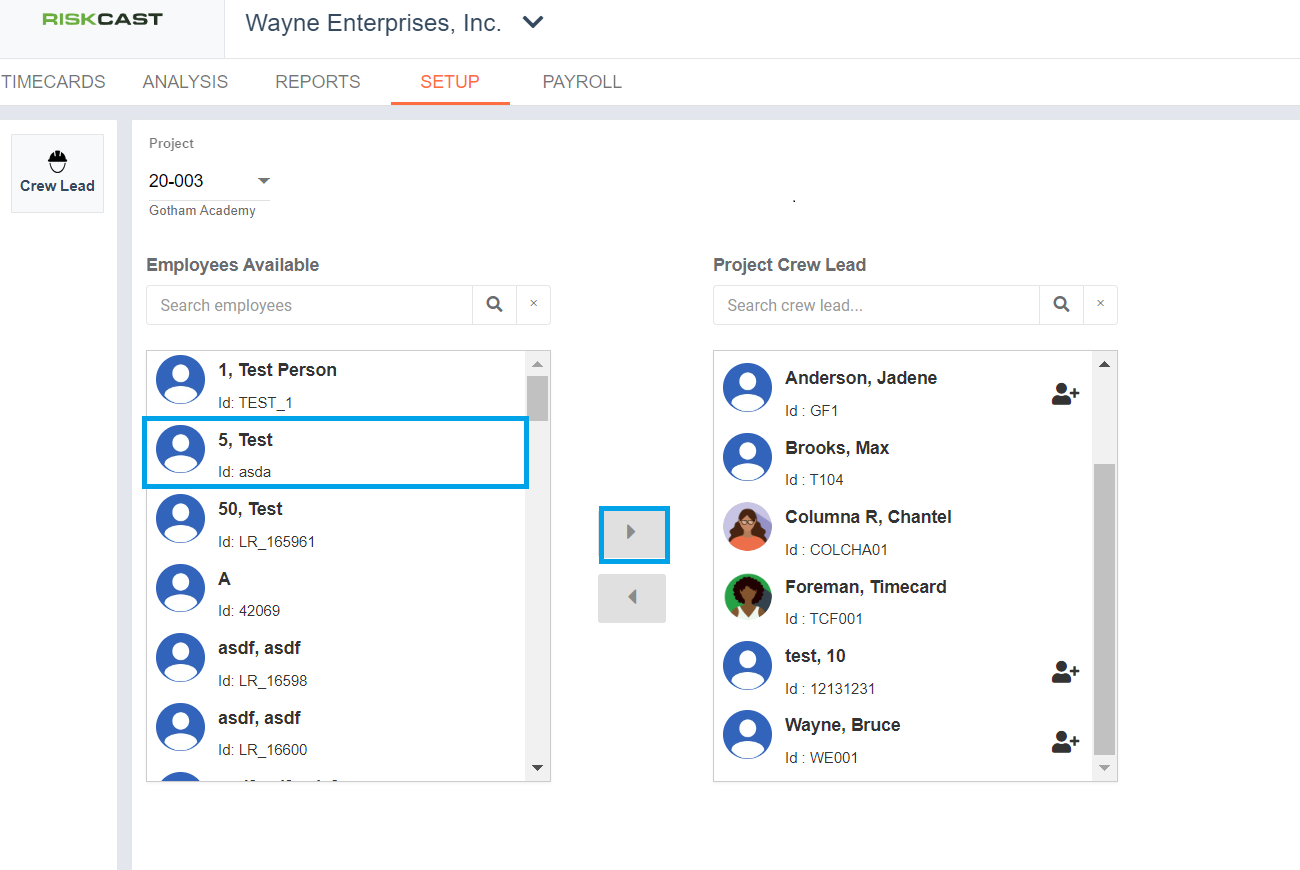
Task: Clear the employees search with x
Action: (x=533, y=305)
